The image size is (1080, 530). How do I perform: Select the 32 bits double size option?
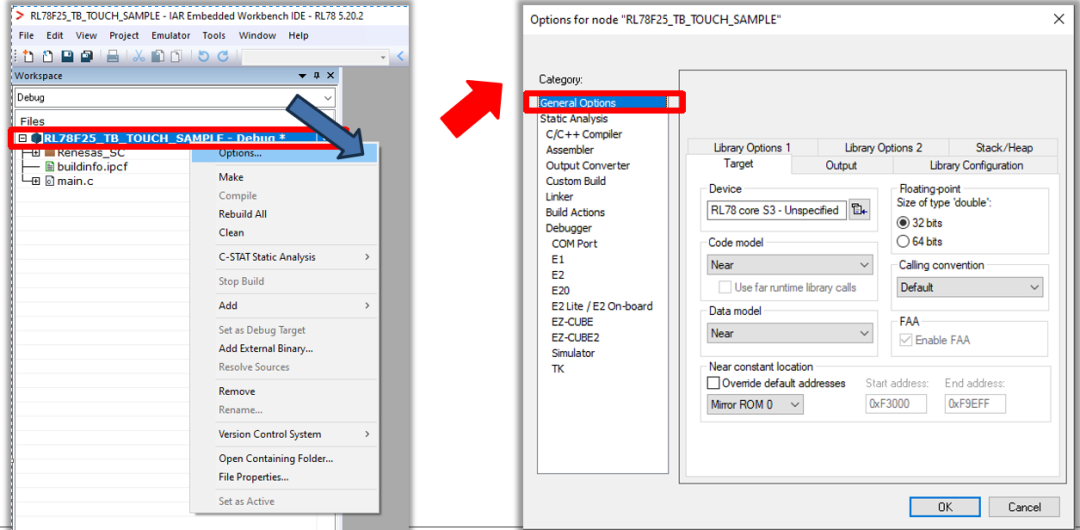point(903,223)
